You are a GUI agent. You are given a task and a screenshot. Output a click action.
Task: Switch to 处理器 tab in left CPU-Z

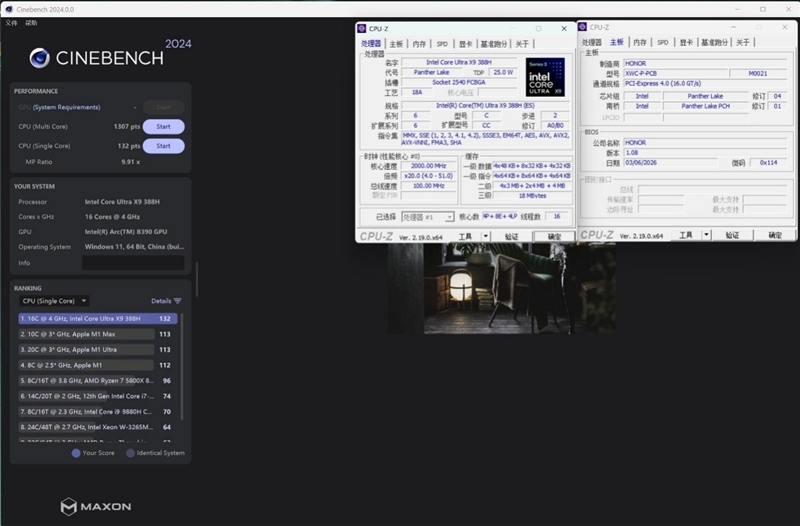coord(371,44)
